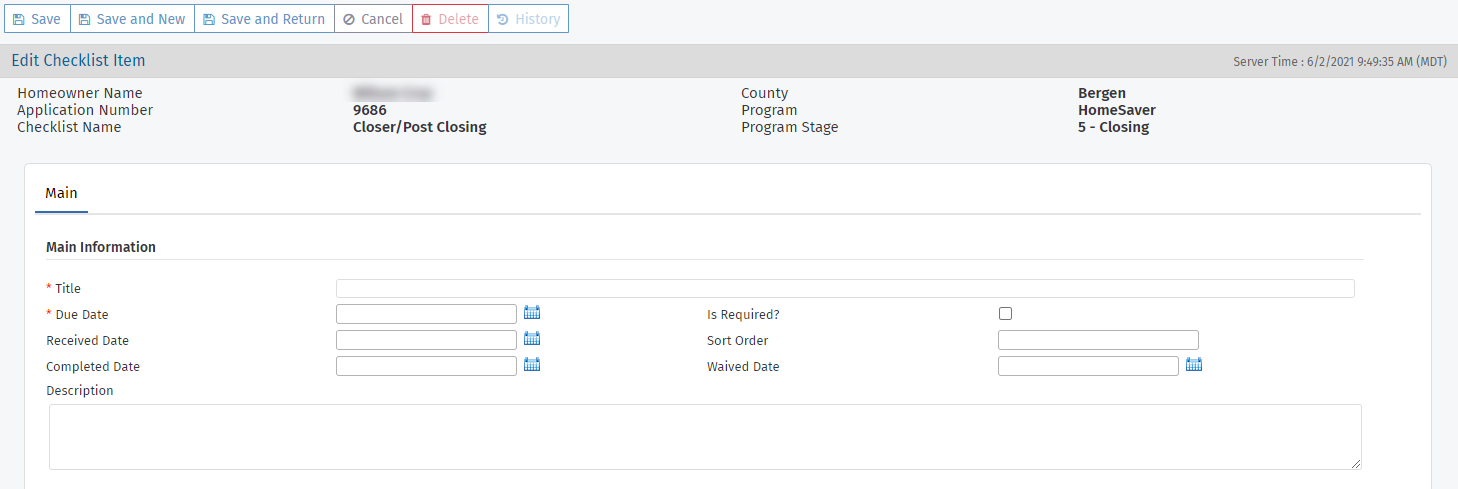Focus the Completed Date input field
The height and width of the screenshot is (489, 1458).
[426, 366]
